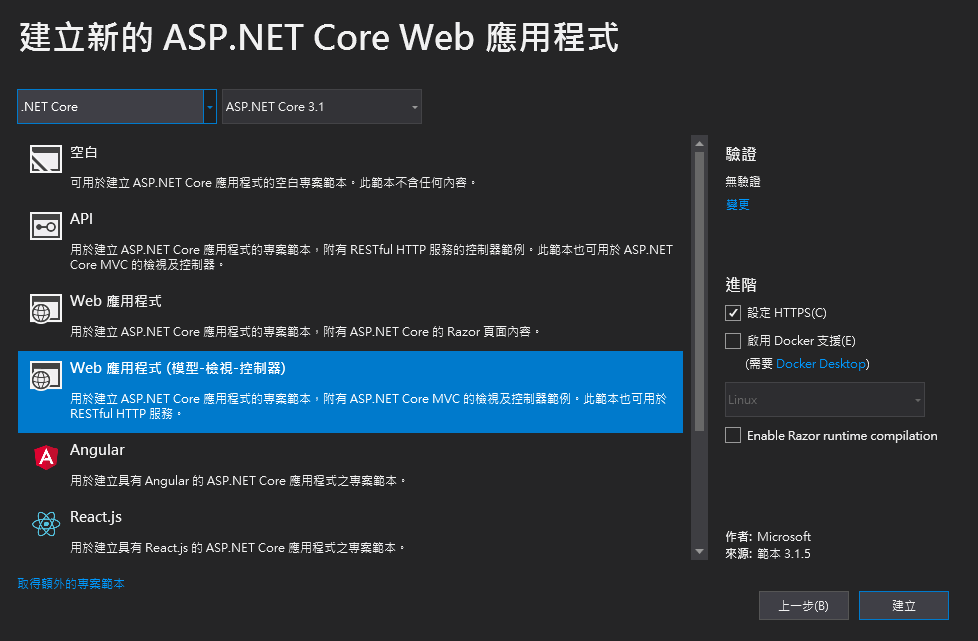
Task: Open the .NET Core framework dropdown
Action: click(117, 107)
